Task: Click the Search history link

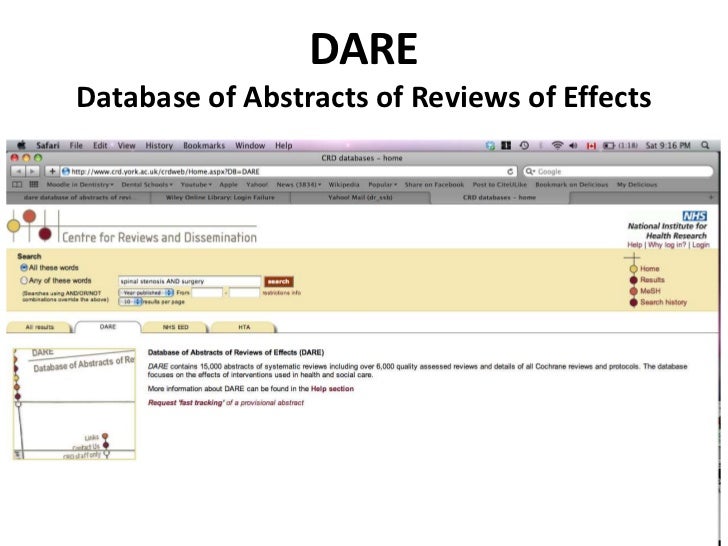Action: tap(663, 302)
